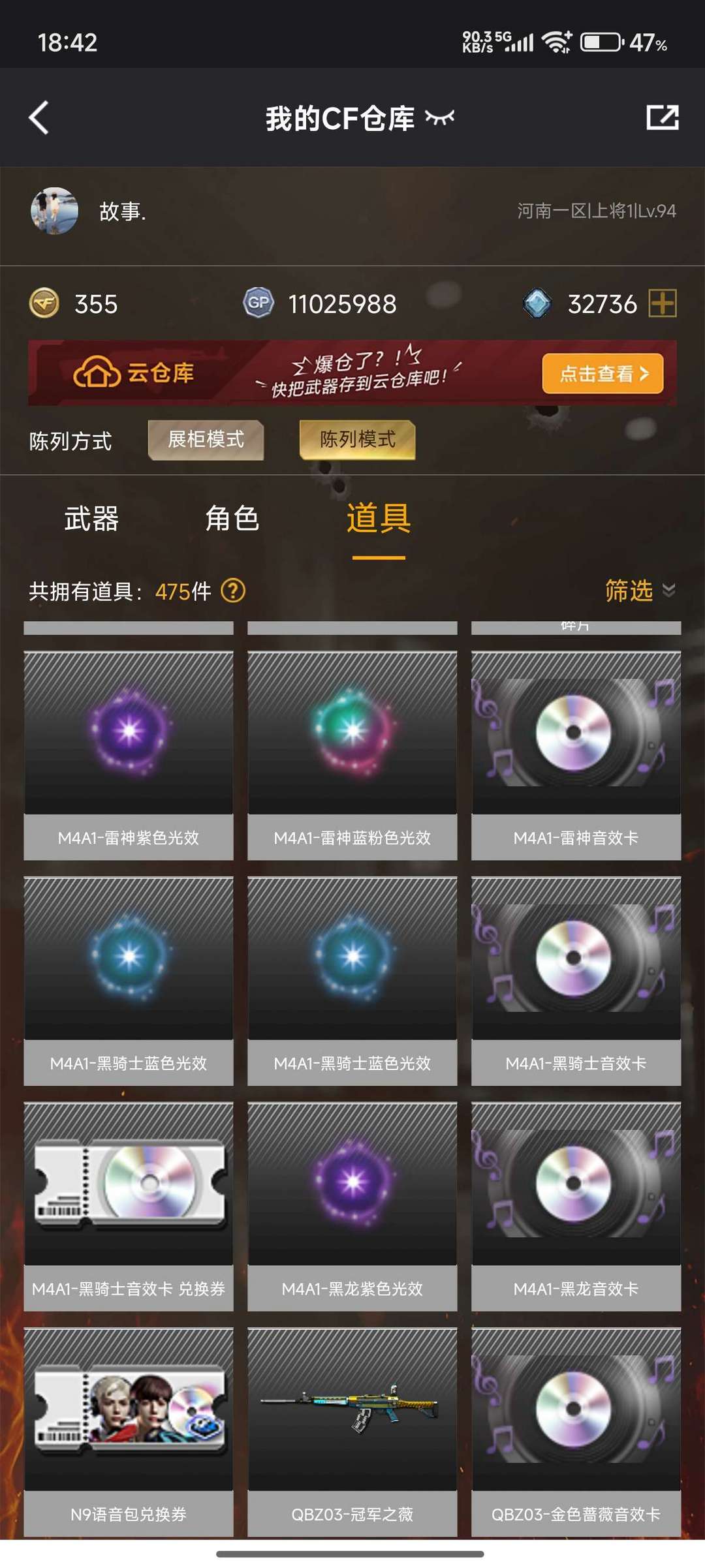Select 陈列模式 display mode
This screenshot has width=705, height=1568.
[x=357, y=440]
